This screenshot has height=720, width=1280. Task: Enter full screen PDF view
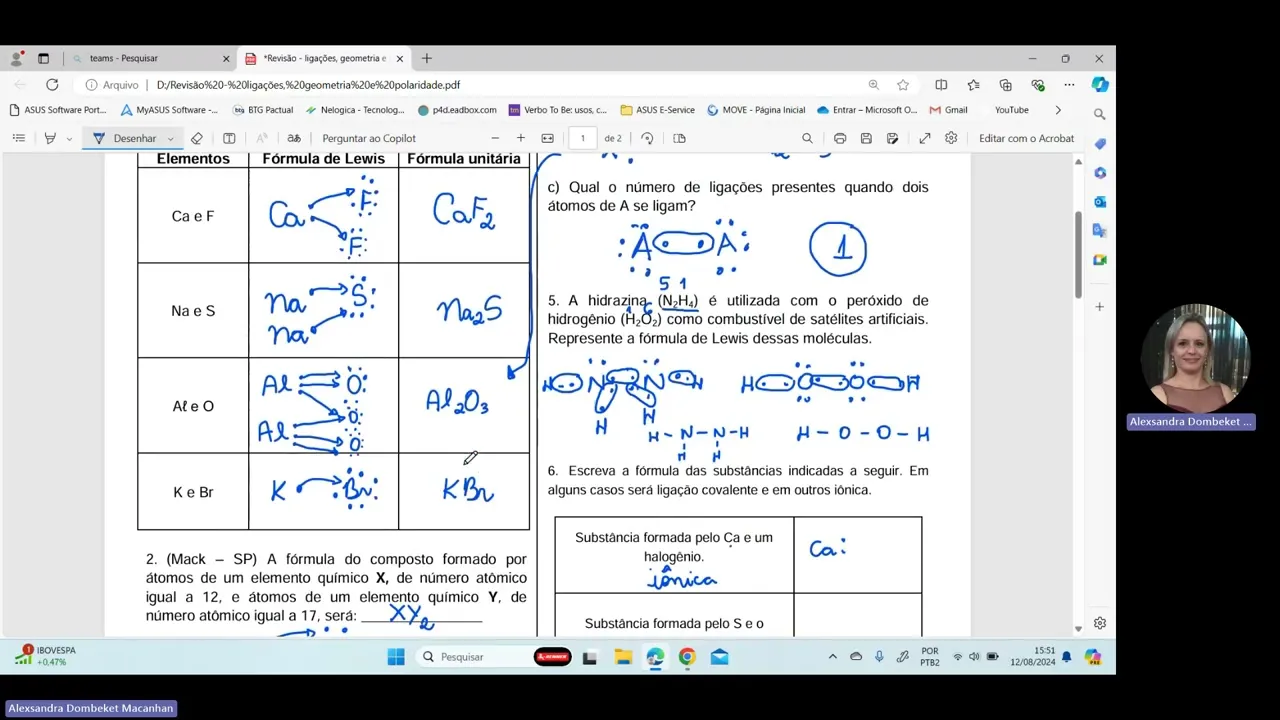pos(925,138)
